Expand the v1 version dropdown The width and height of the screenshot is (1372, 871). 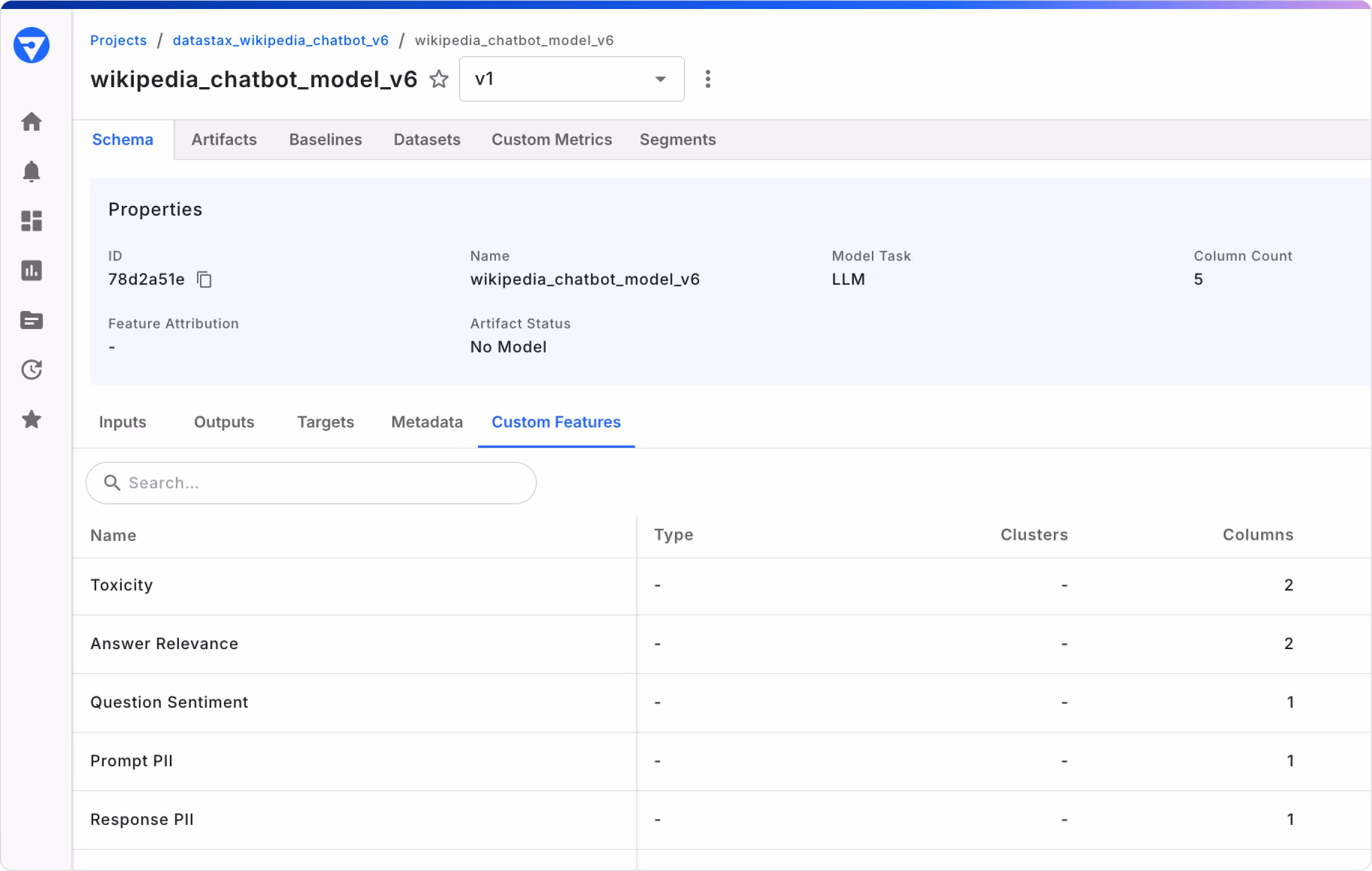pos(571,79)
